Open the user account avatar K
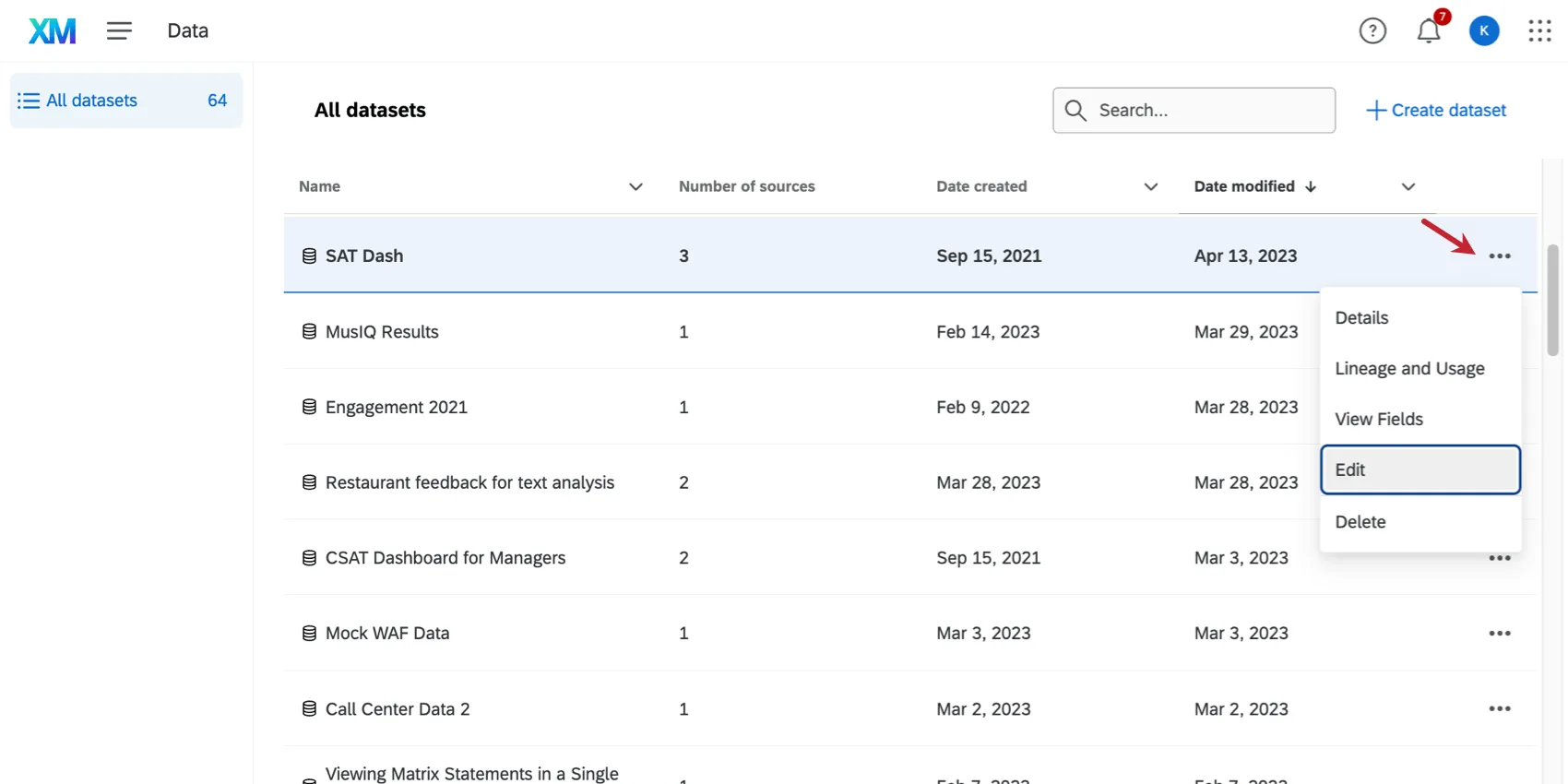 [x=1483, y=31]
